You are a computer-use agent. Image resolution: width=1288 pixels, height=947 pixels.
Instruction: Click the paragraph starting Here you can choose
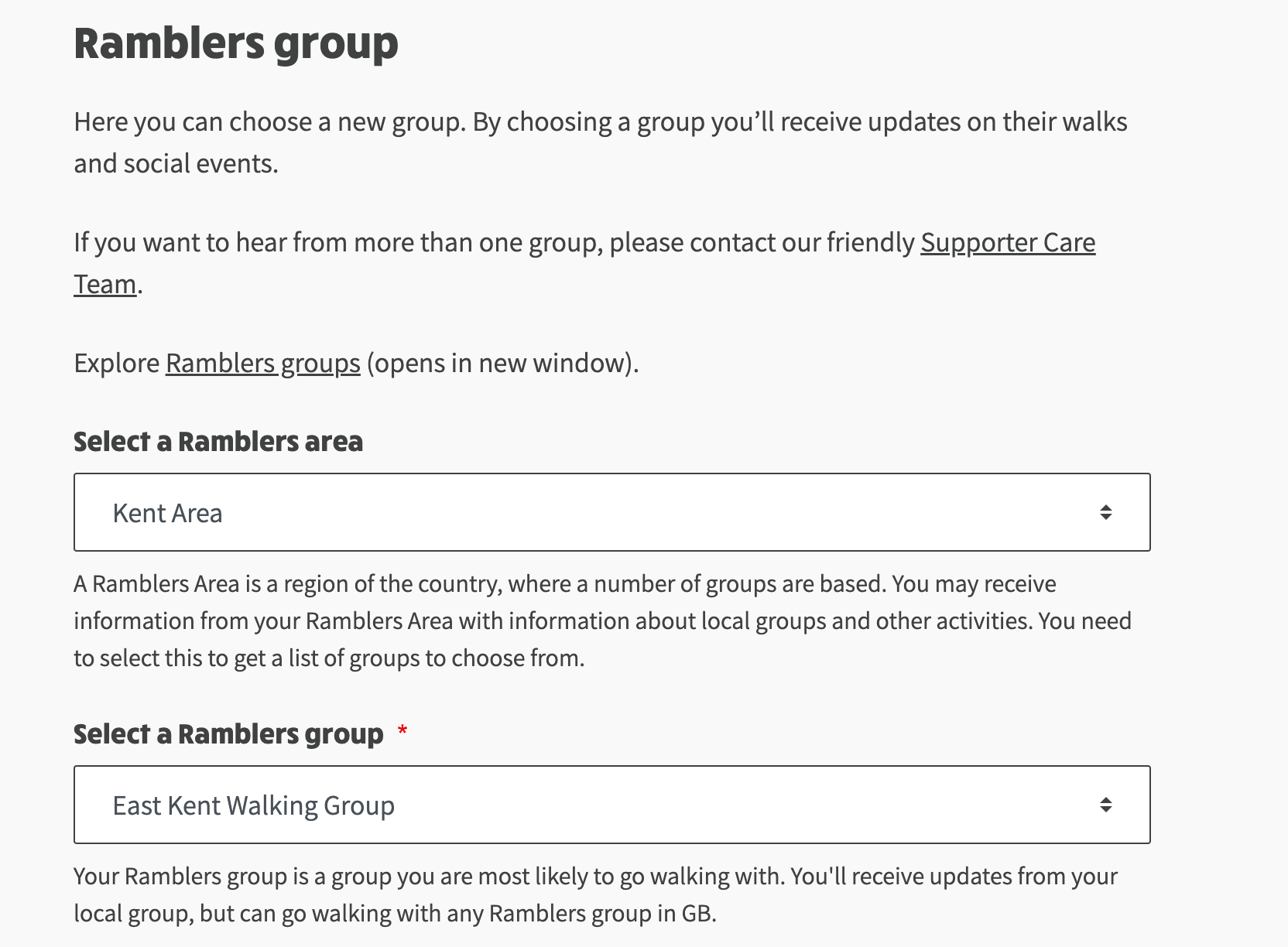tap(601, 142)
